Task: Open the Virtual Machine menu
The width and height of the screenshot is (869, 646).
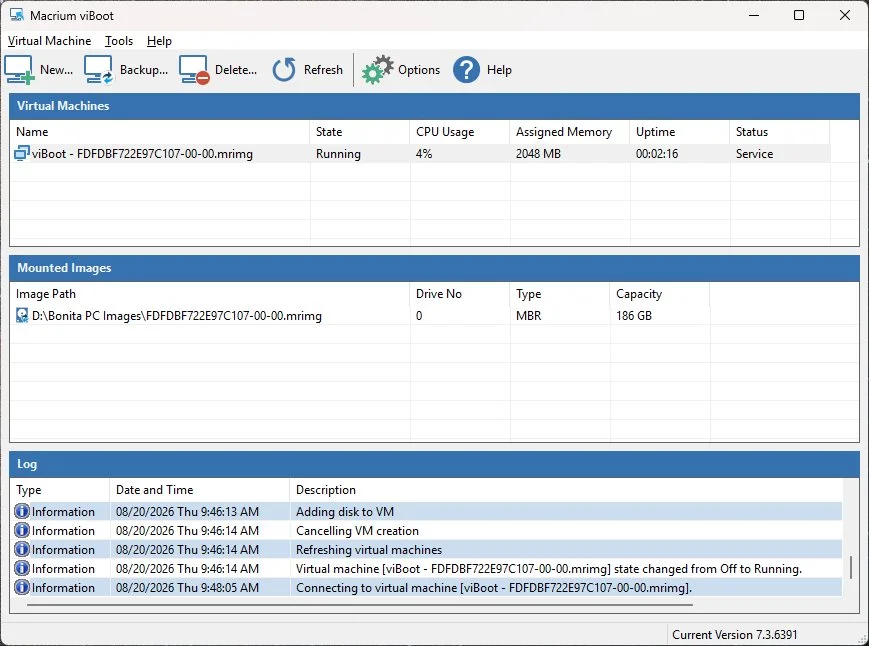Action: click(x=49, y=41)
